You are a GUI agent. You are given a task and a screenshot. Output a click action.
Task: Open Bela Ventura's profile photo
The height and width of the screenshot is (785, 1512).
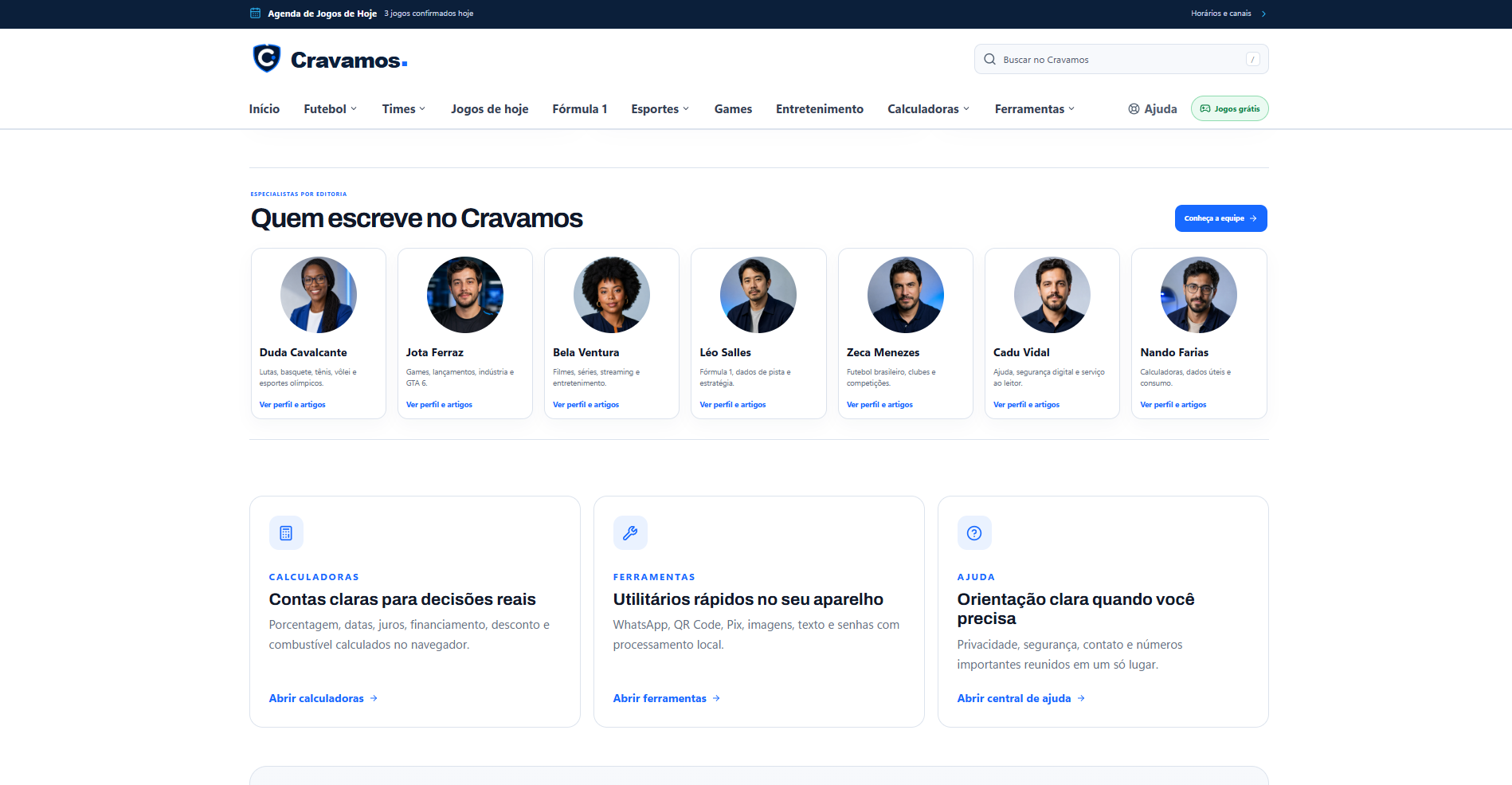coord(612,295)
